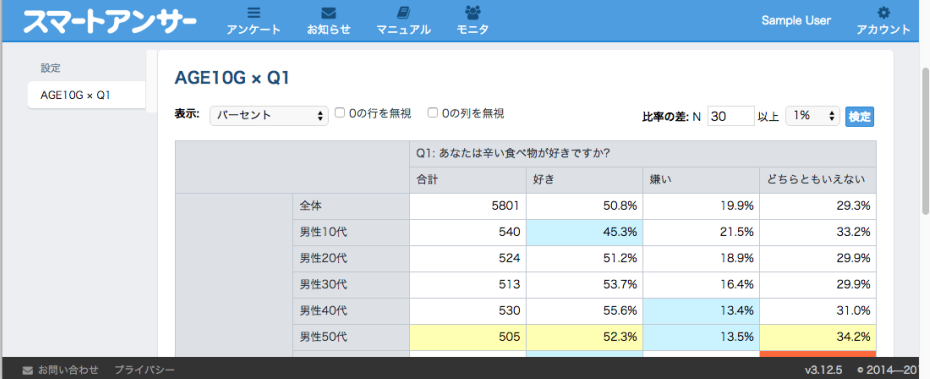Open the お知らせ envelope icon

[x=329, y=12]
